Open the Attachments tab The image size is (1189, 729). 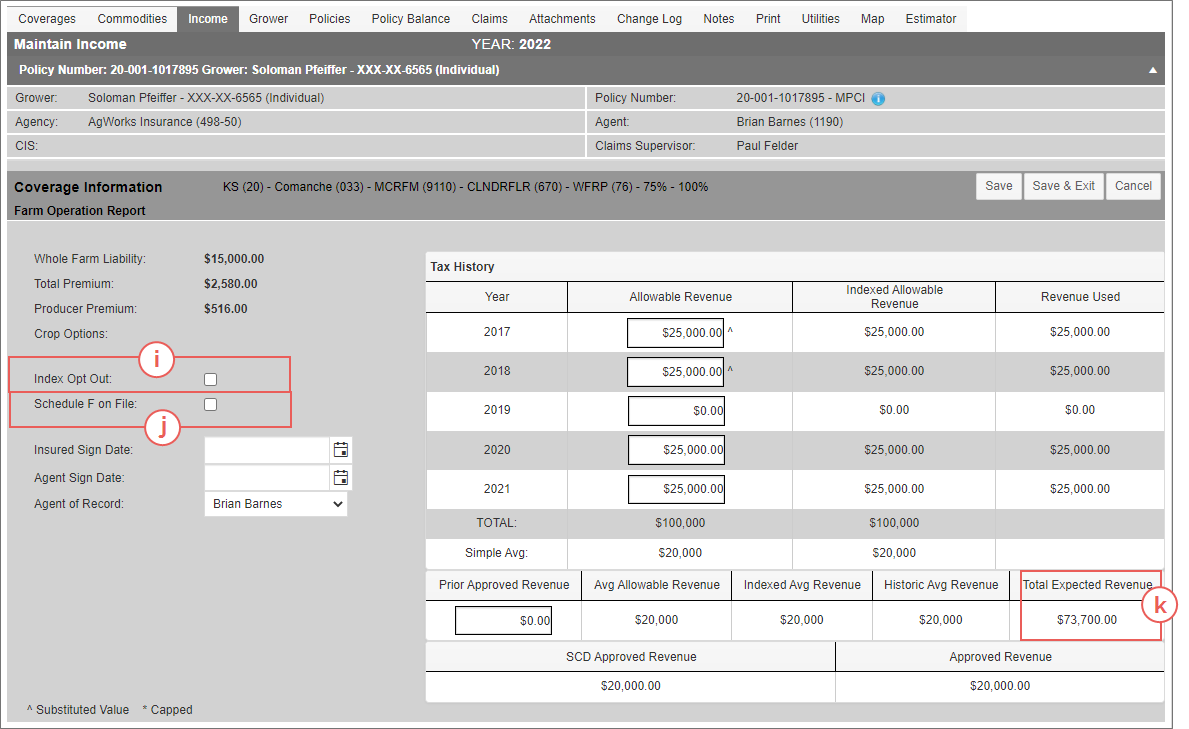pos(562,19)
